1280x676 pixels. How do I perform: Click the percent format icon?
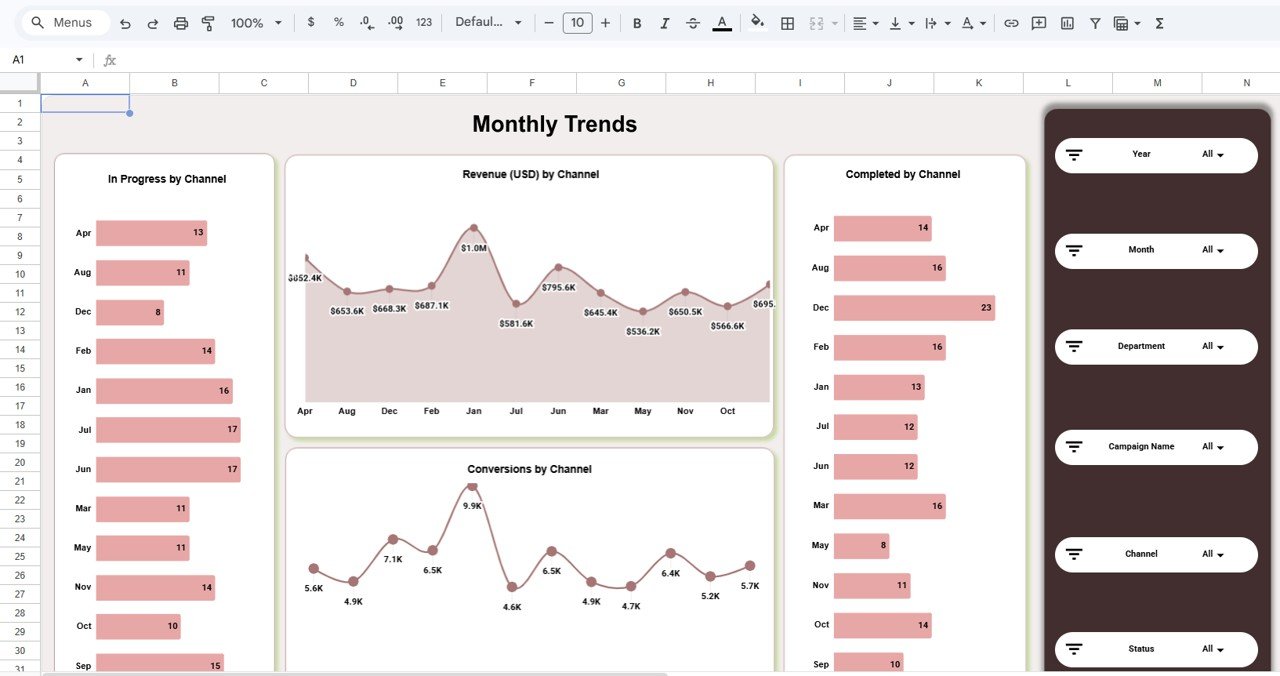(x=338, y=22)
